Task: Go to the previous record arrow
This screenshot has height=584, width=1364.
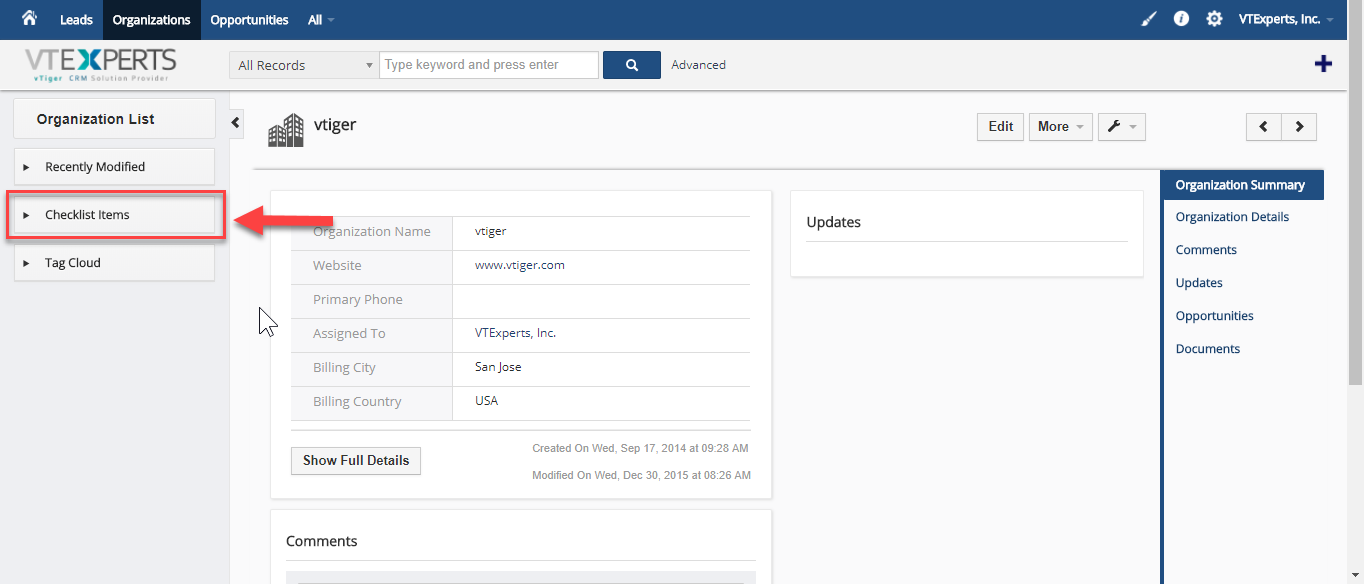Action: (x=1264, y=126)
